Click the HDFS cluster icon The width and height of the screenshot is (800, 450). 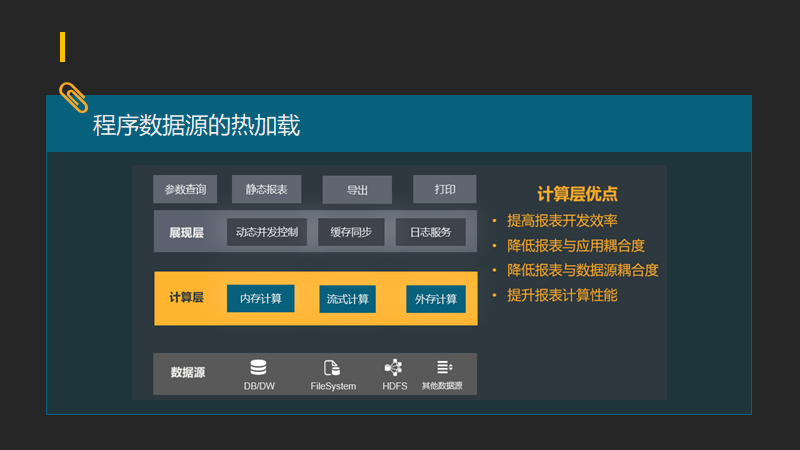(x=393, y=367)
